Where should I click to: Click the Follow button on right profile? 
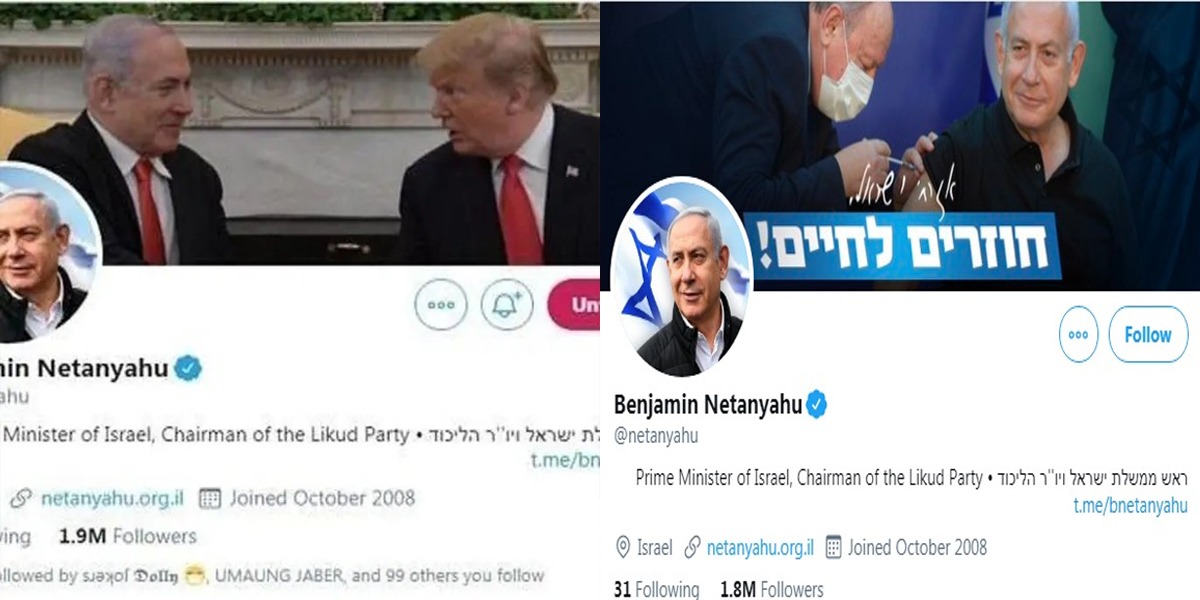pyautogui.click(x=1148, y=334)
